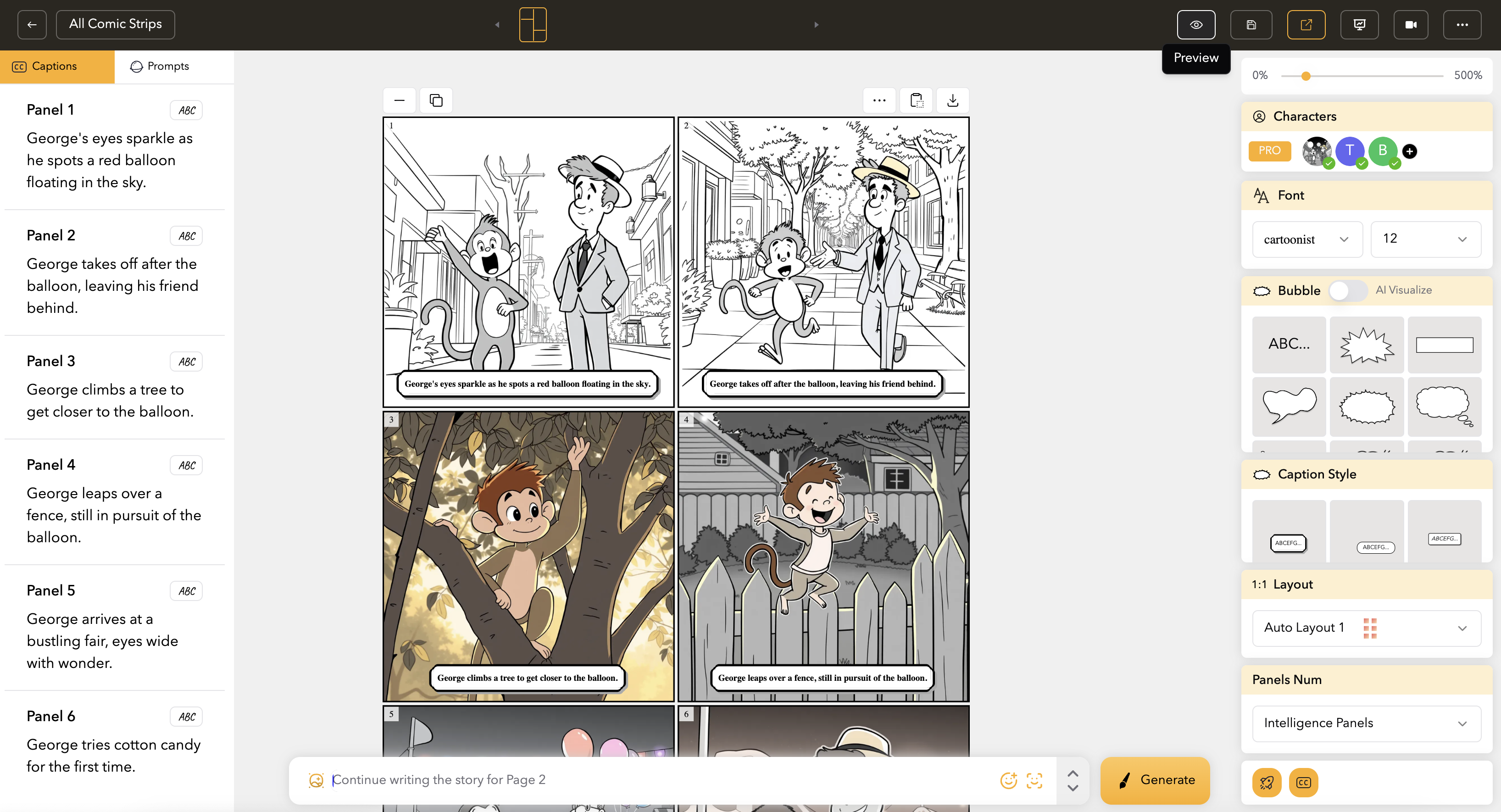Image resolution: width=1501 pixels, height=812 pixels.
Task: Click Panel 2 caption text in sidebar
Action: pos(112,286)
